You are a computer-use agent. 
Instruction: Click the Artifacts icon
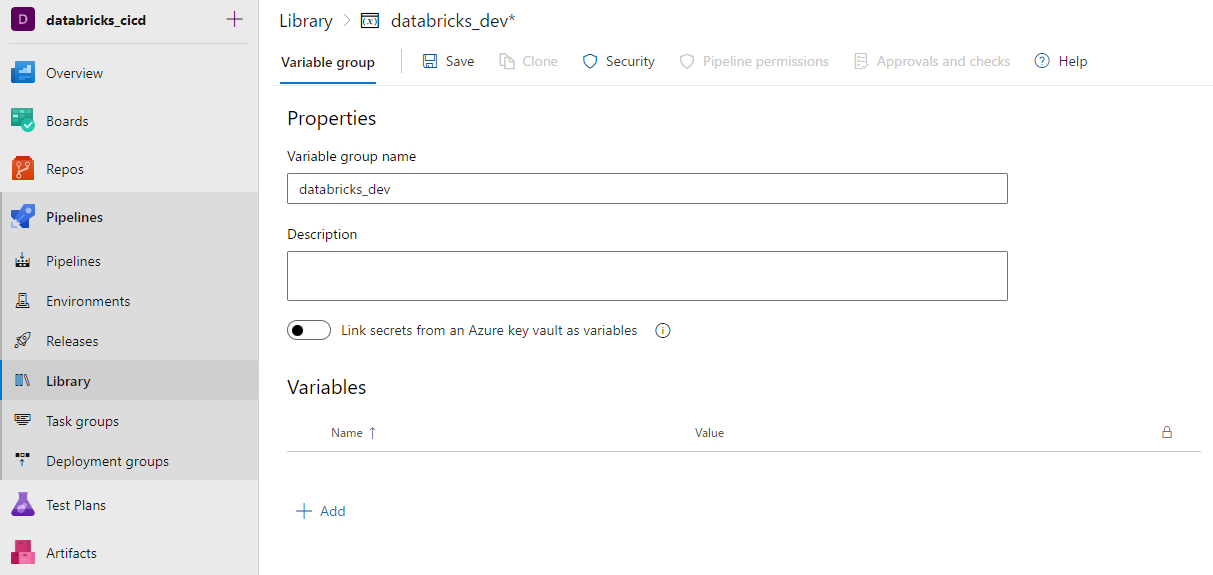coord(23,553)
